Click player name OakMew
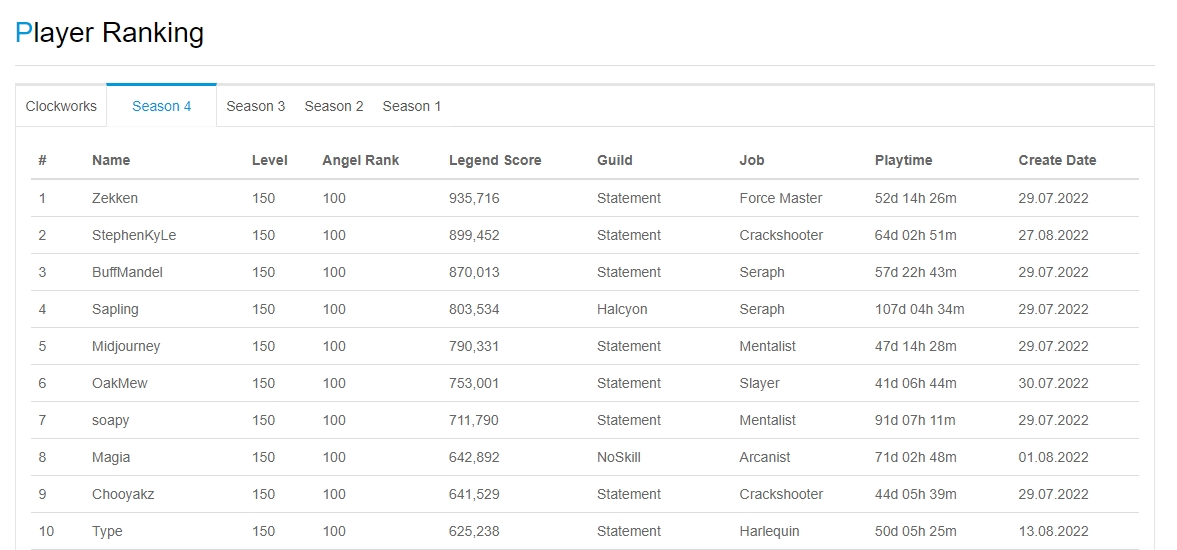Screen dimensions: 1177x550 click(x=119, y=383)
